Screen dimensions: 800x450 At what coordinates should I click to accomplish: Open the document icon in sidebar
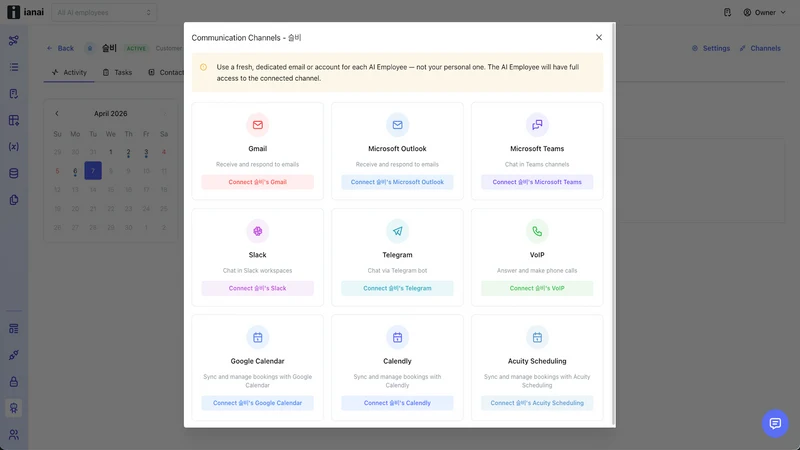(14, 93)
